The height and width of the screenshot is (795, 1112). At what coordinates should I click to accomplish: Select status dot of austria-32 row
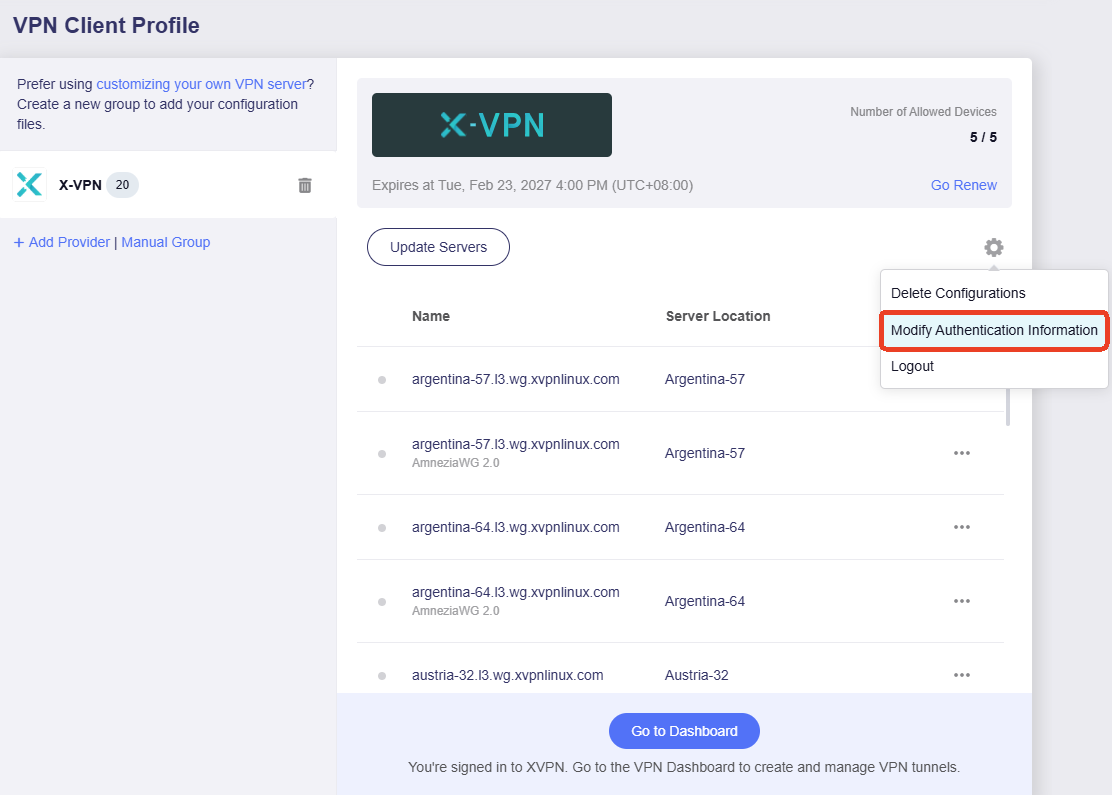[382, 676]
